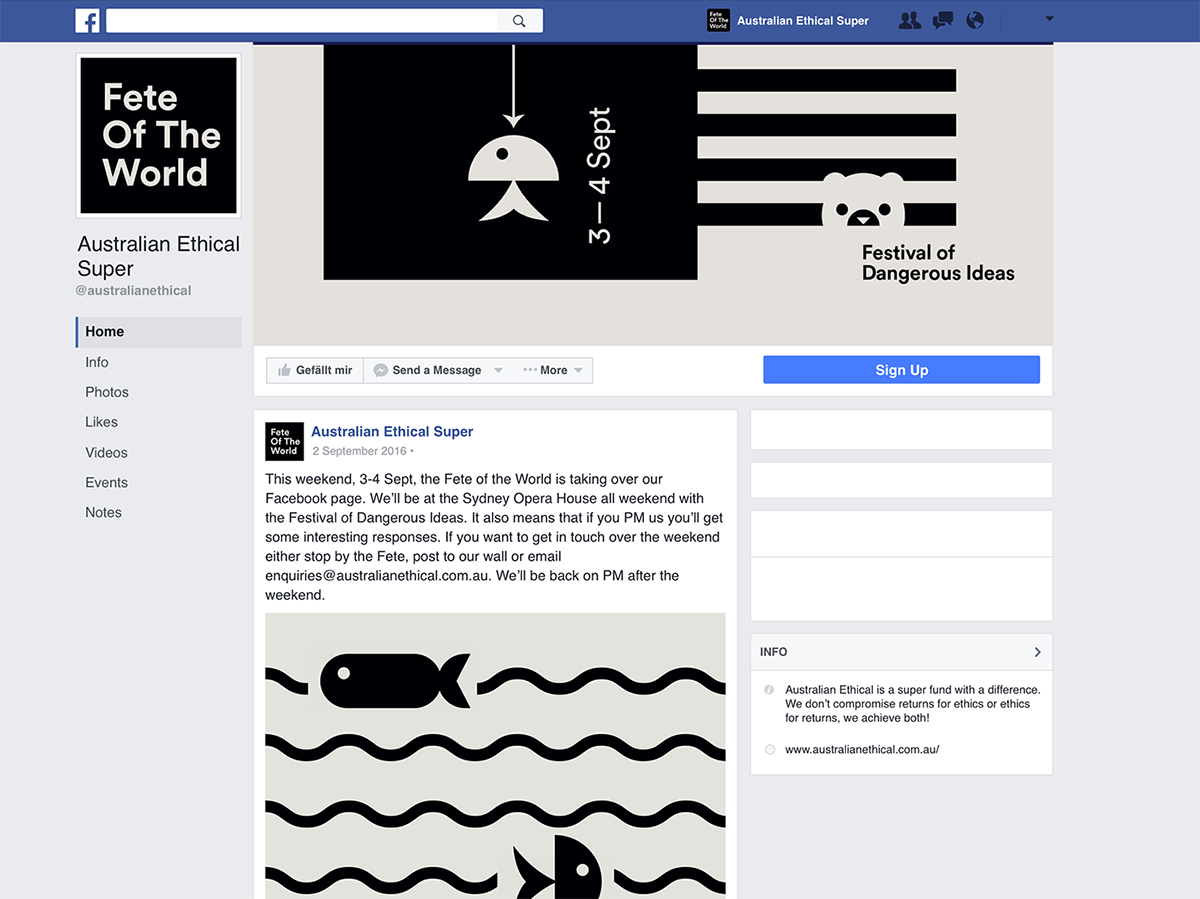1200x899 pixels.
Task: Open the messages chat icon
Action: tap(942, 20)
